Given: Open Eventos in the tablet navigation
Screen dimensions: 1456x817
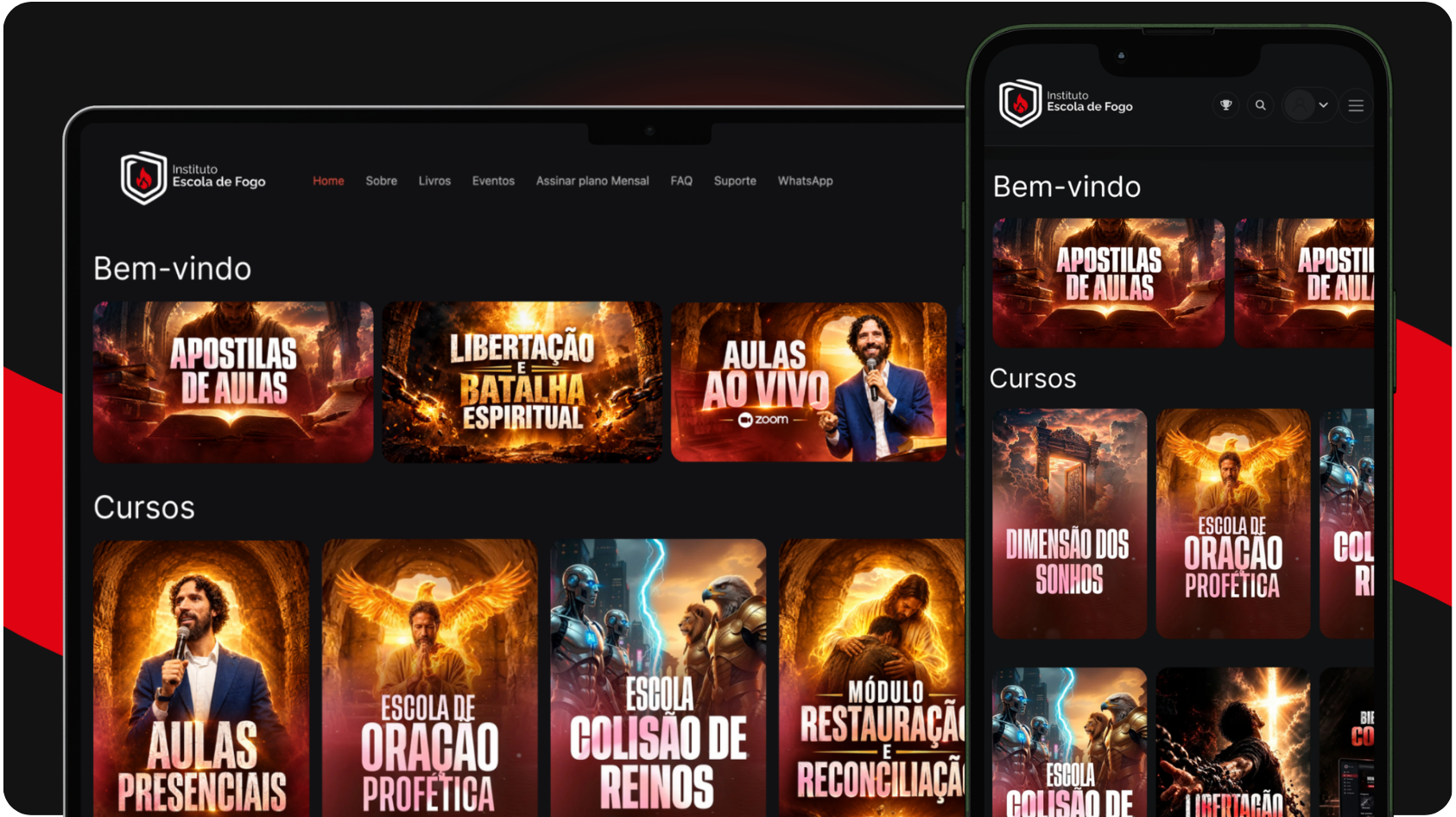Looking at the screenshot, I should coord(493,180).
